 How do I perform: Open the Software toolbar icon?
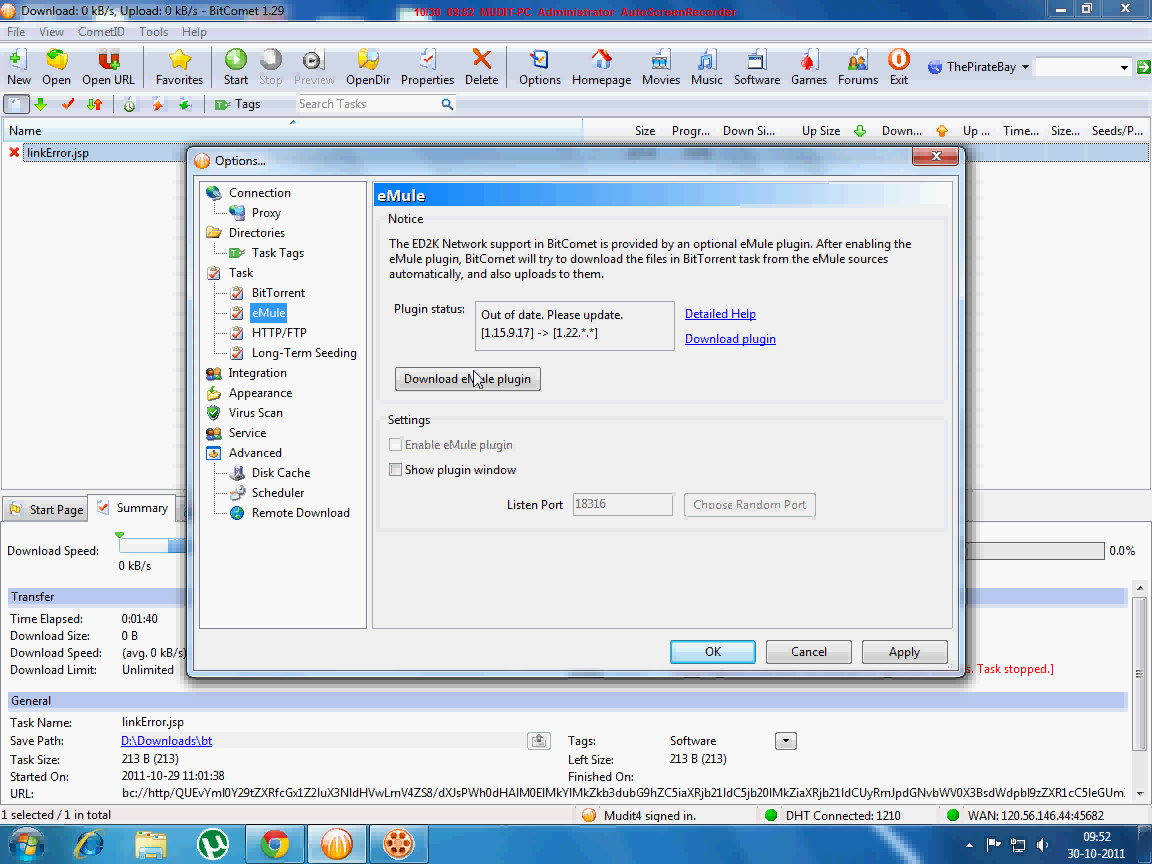click(757, 67)
